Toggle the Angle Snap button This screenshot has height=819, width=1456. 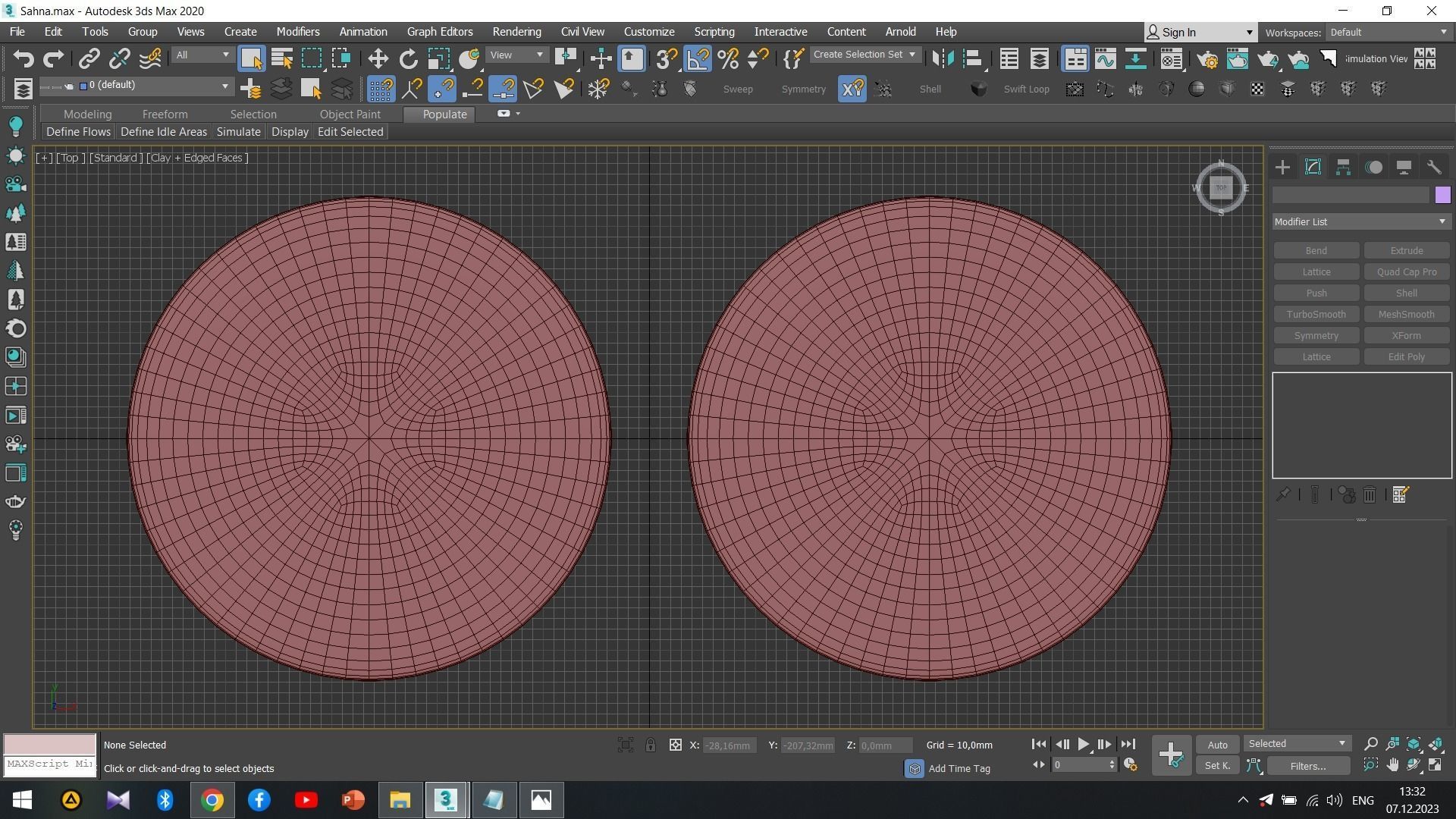pyautogui.click(x=697, y=58)
